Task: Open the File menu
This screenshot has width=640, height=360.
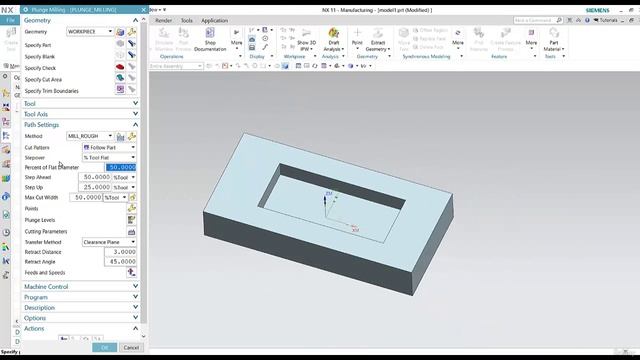Action: coord(10,20)
